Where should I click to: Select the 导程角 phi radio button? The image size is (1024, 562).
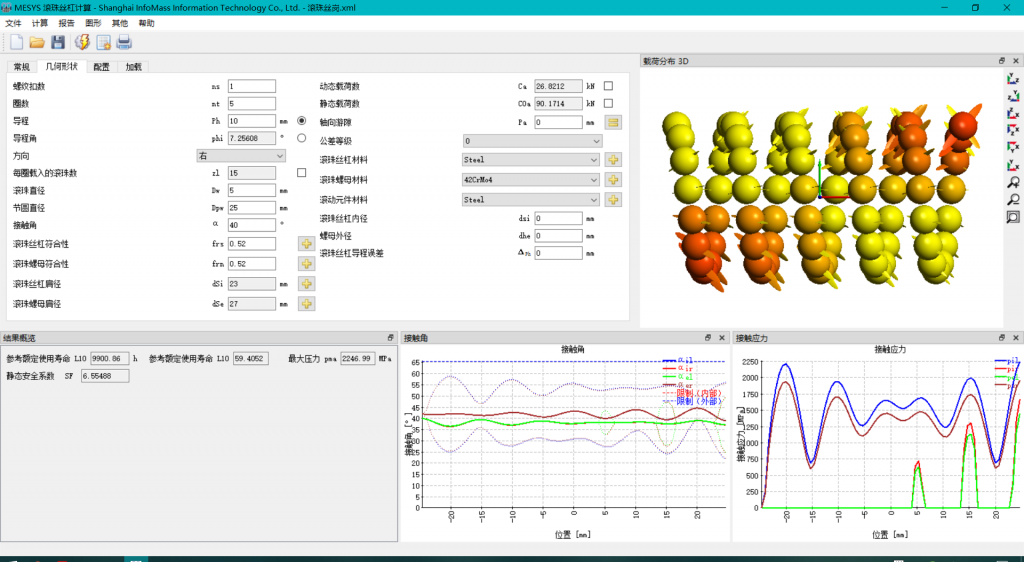[x=302, y=138]
